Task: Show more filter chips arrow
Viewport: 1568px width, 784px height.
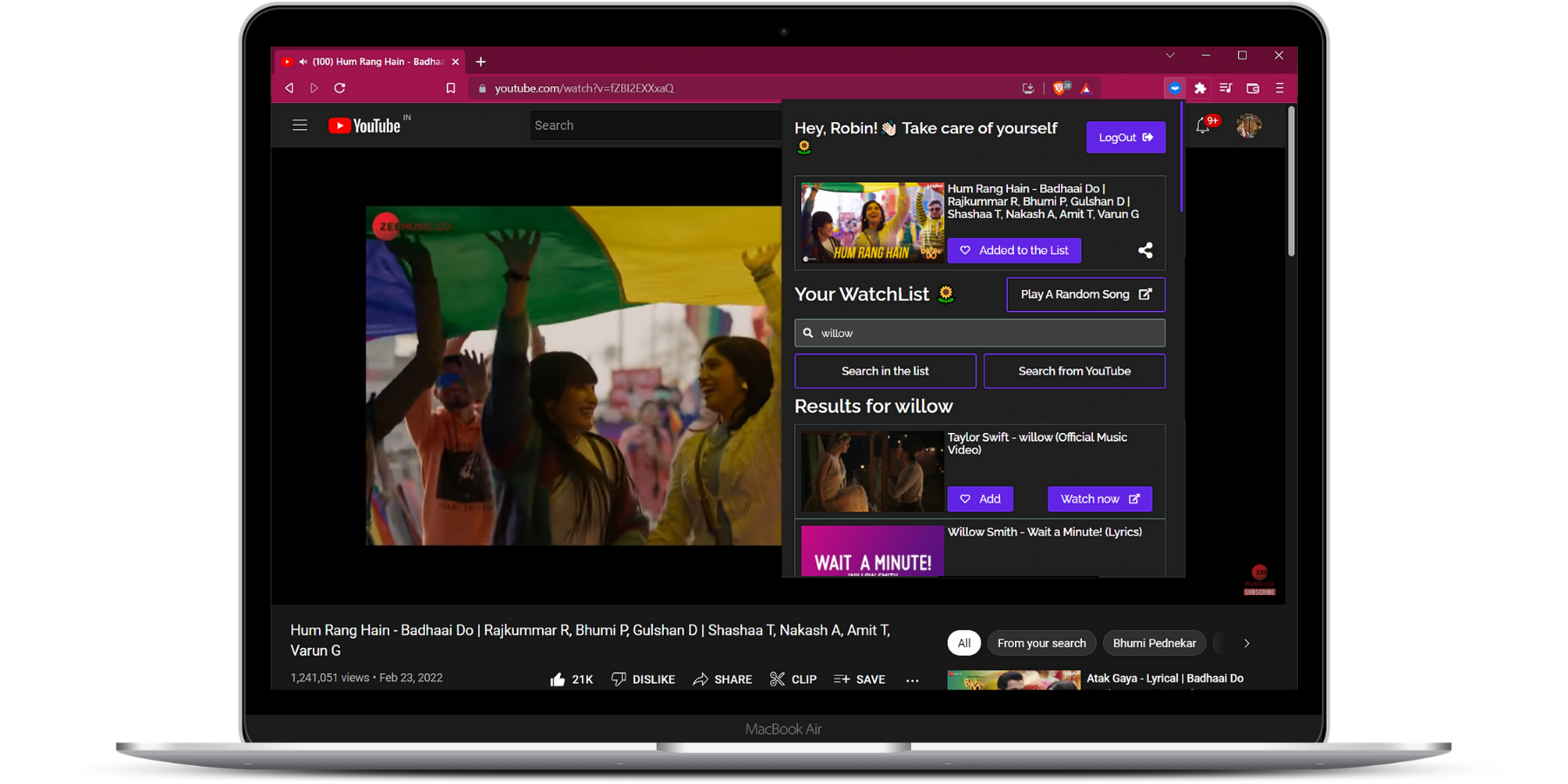Action: pyautogui.click(x=1247, y=643)
